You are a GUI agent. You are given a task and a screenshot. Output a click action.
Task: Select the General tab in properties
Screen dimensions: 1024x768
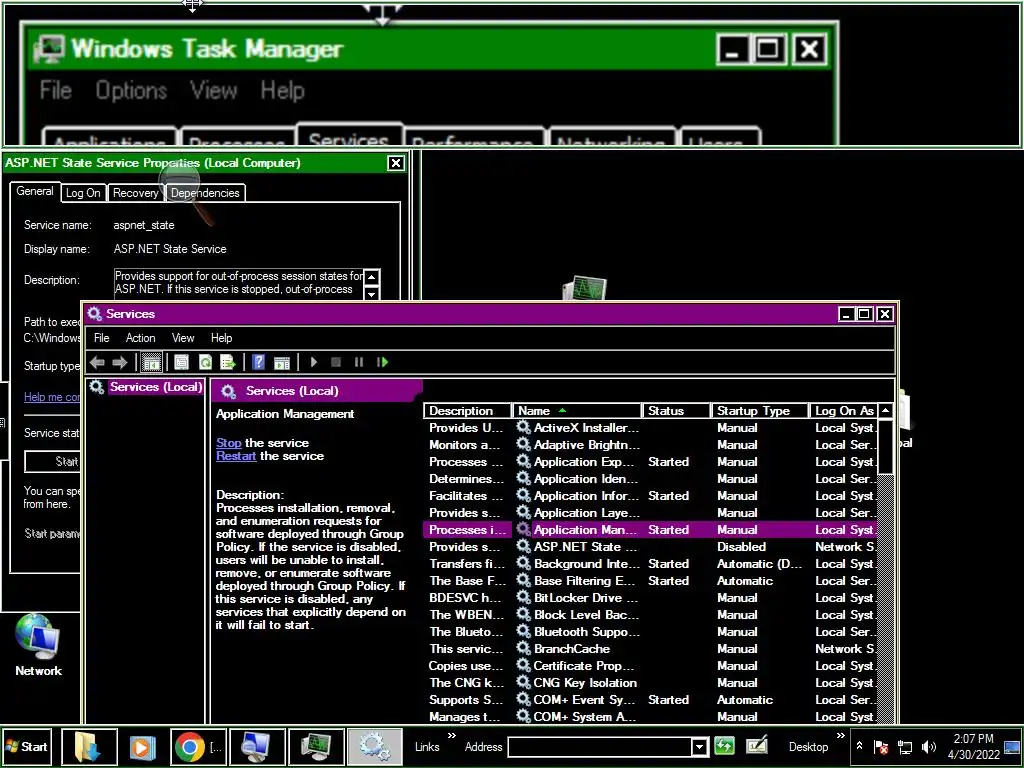click(x=35, y=191)
